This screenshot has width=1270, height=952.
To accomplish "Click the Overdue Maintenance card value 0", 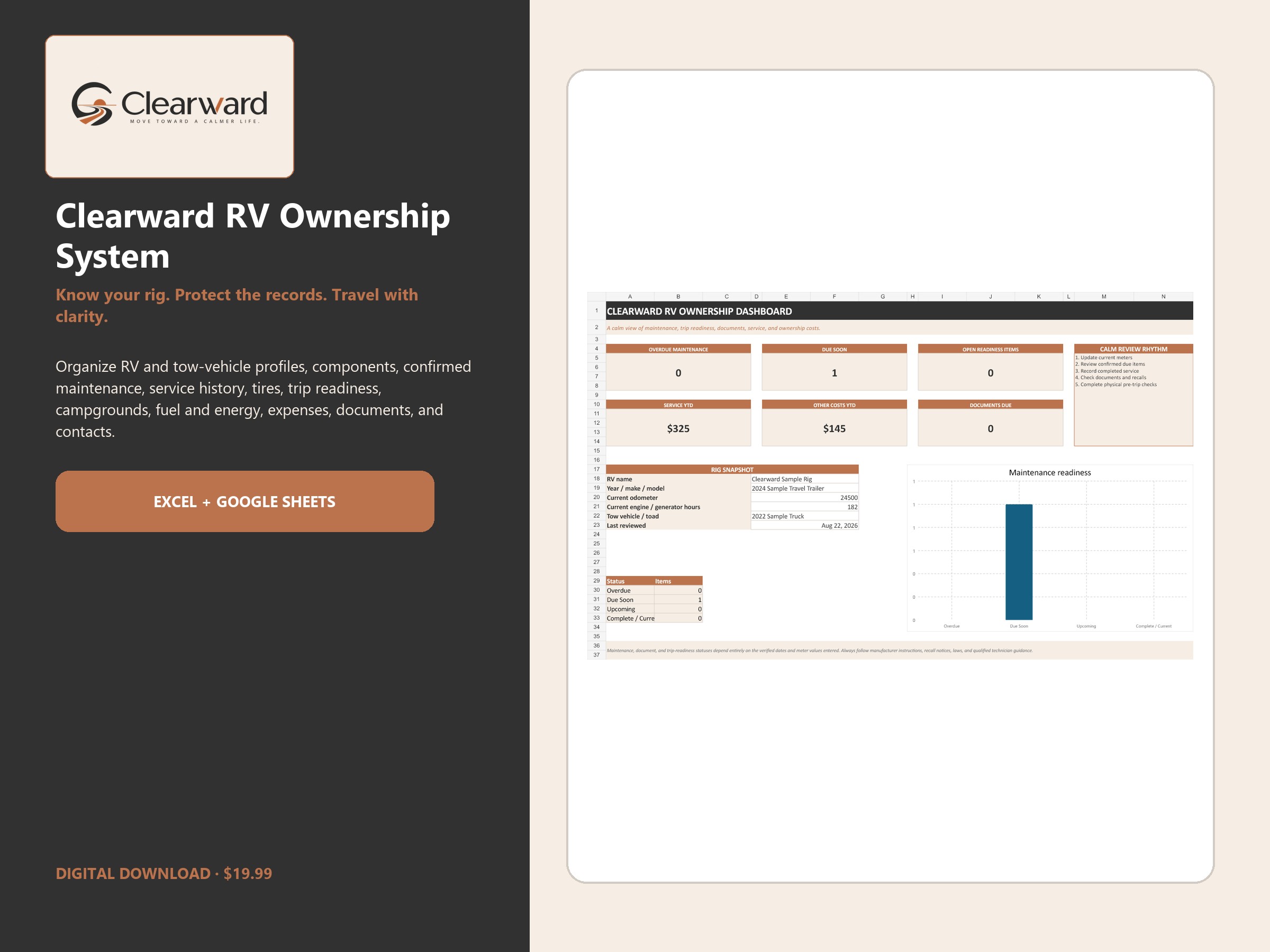I will tap(678, 373).
